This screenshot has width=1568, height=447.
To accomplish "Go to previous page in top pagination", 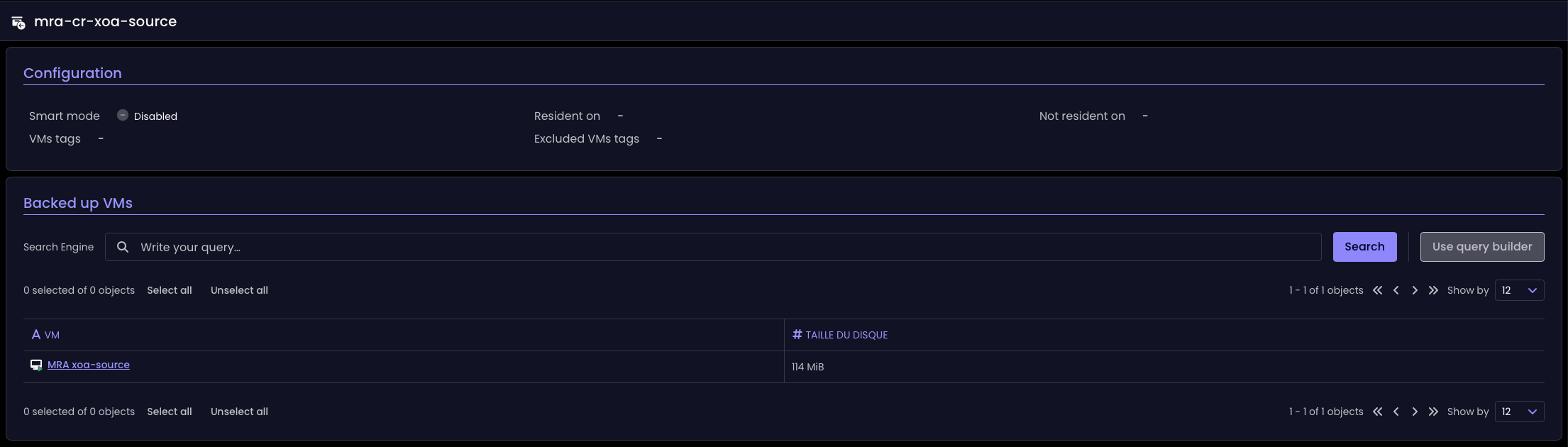I will click(1396, 290).
